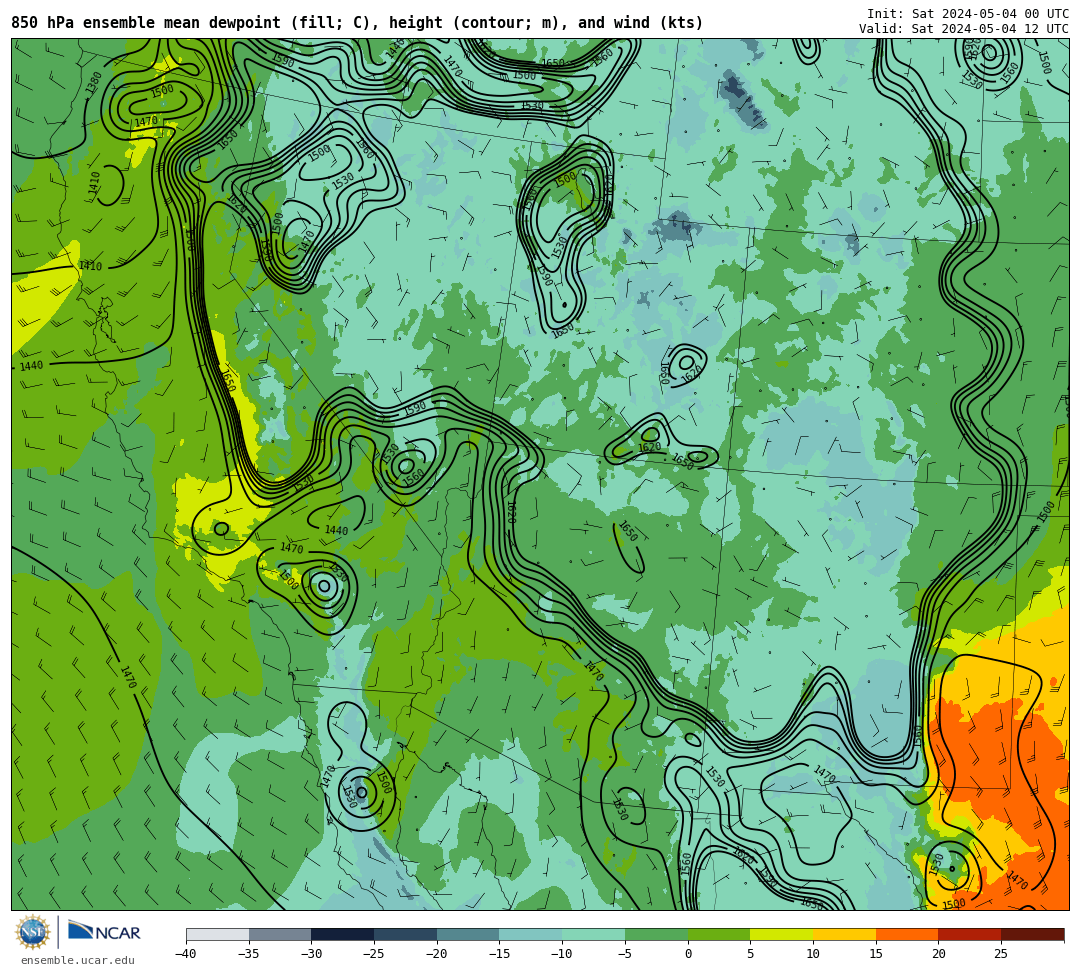This screenshot has height=973, width=1080.
Task: Click the 5 colorbar tick label
Action: (x=751, y=954)
